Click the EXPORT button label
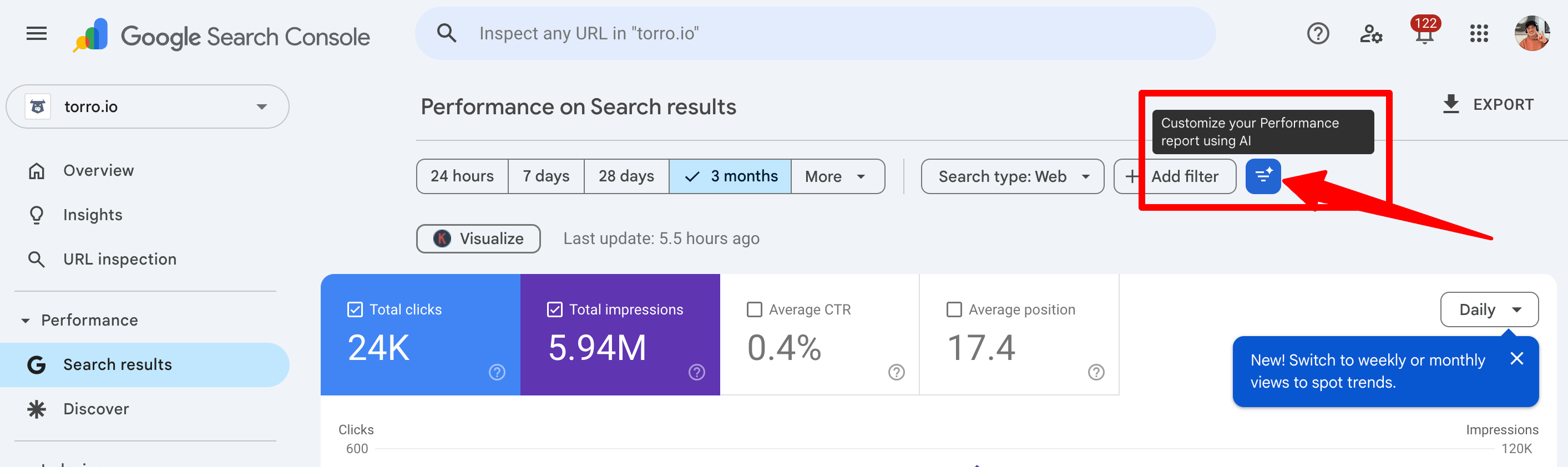Viewport: 1568px width, 467px height. click(1503, 105)
